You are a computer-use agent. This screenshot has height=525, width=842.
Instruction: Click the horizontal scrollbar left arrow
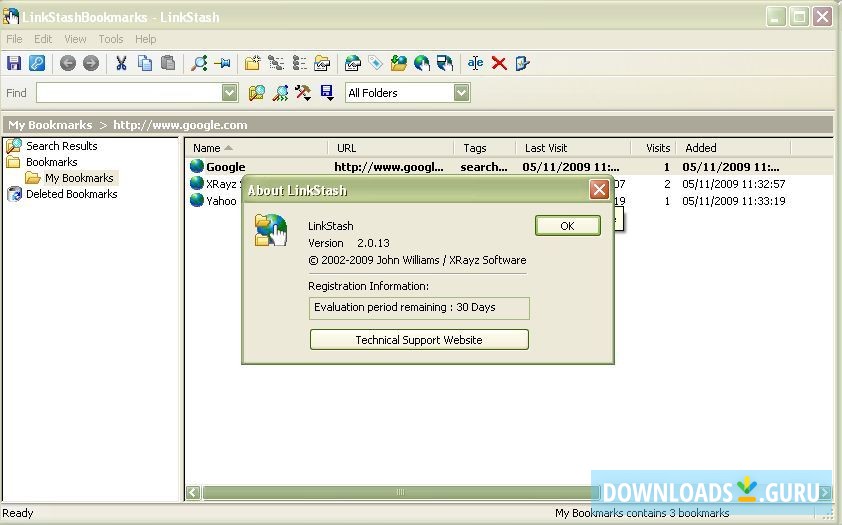pos(193,492)
